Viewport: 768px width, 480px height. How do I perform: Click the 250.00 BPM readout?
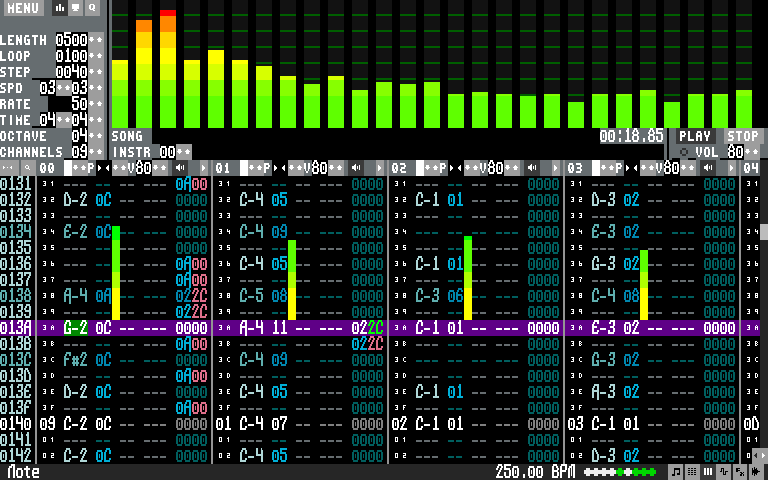point(535,472)
